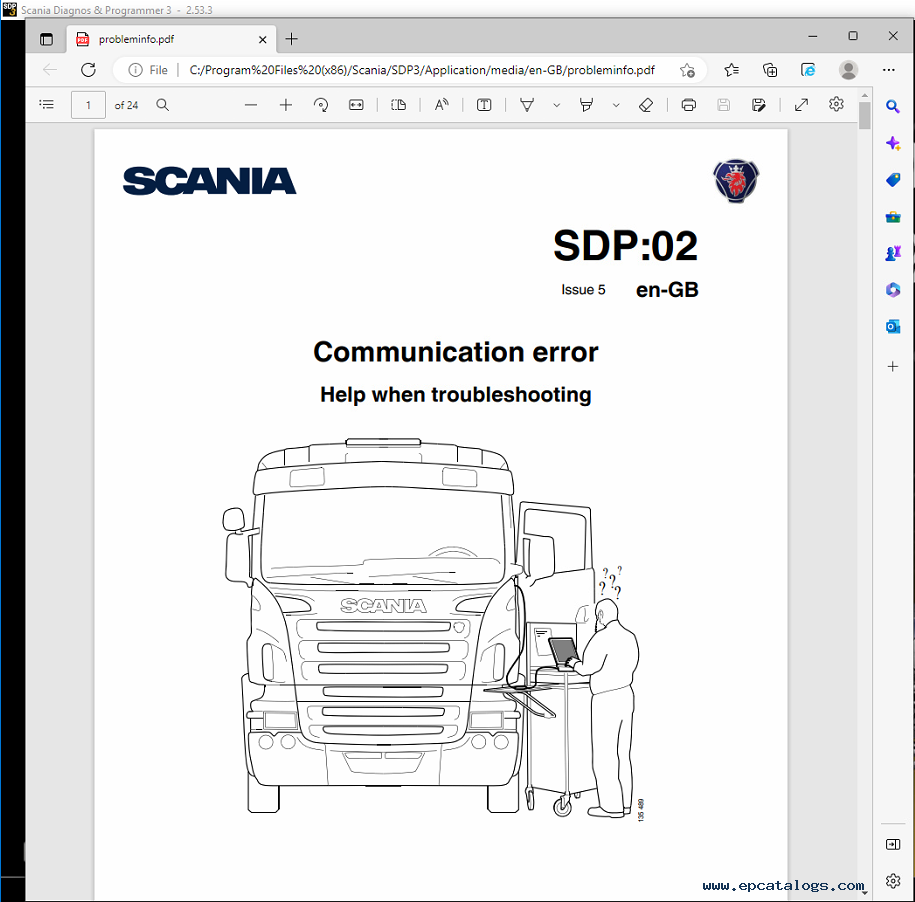Click the PDF vertical scrollbar thumb
The height and width of the screenshot is (902, 915).
865,116
